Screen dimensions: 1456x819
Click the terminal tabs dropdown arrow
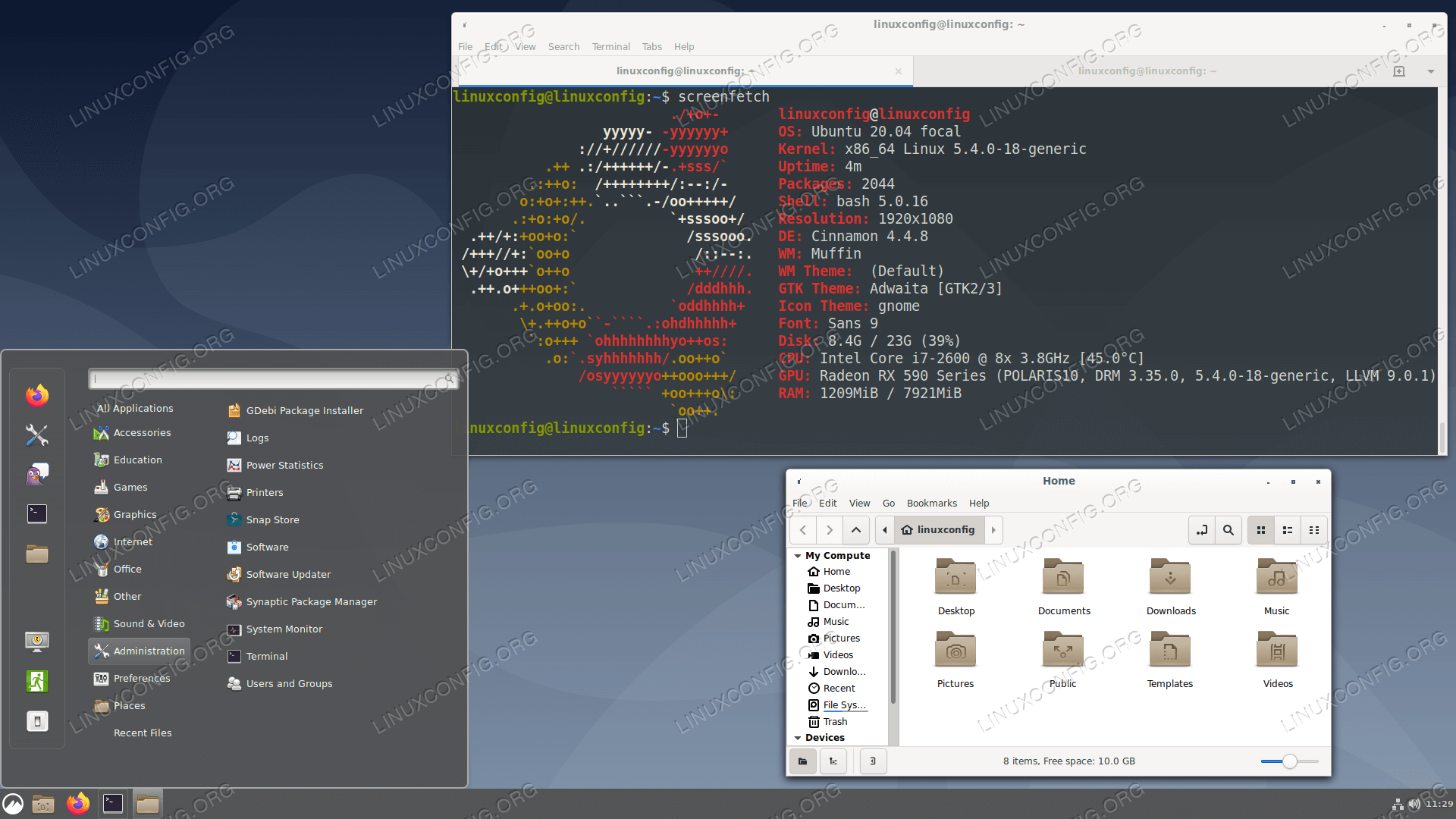point(1431,71)
